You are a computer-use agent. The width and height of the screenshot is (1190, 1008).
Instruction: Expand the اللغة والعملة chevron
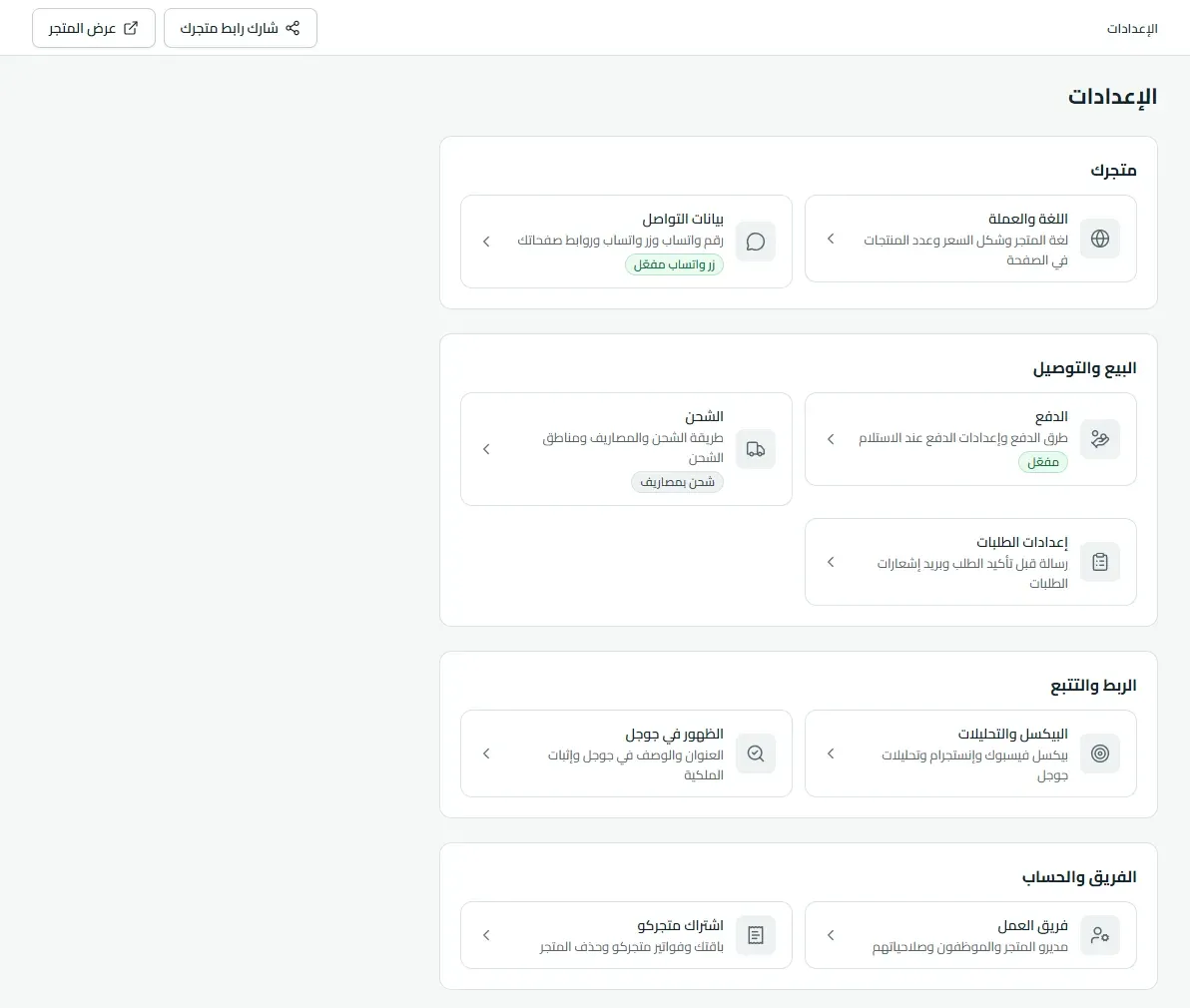coord(831,239)
